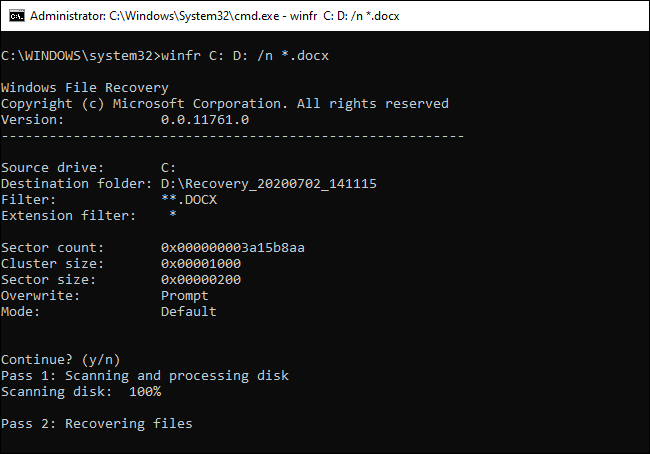Image resolution: width=650 pixels, height=454 pixels.
Task: Click the Extension filter asterisk value
Action: click(x=173, y=216)
